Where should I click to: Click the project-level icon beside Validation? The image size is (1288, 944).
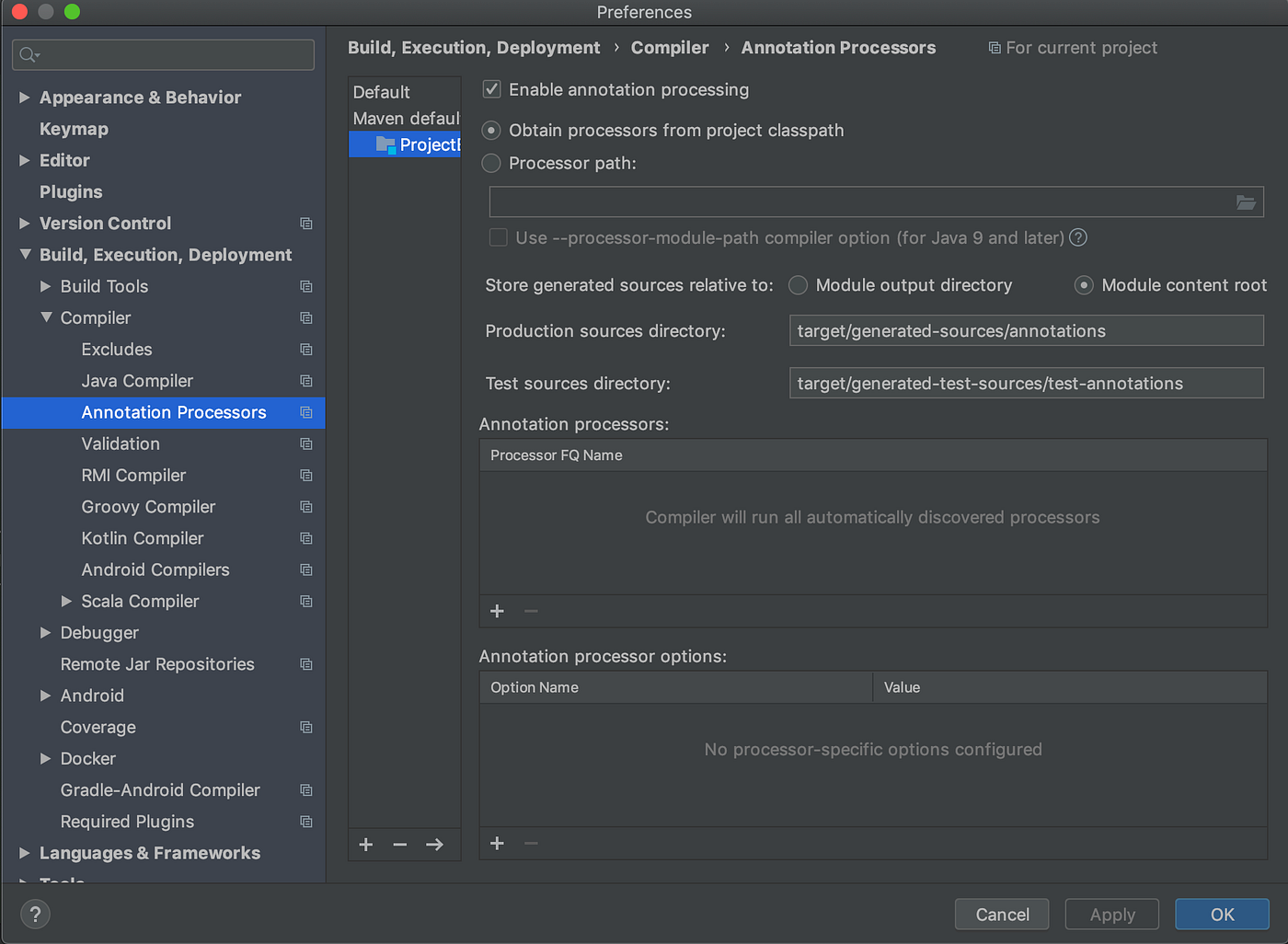click(x=306, y=444)
